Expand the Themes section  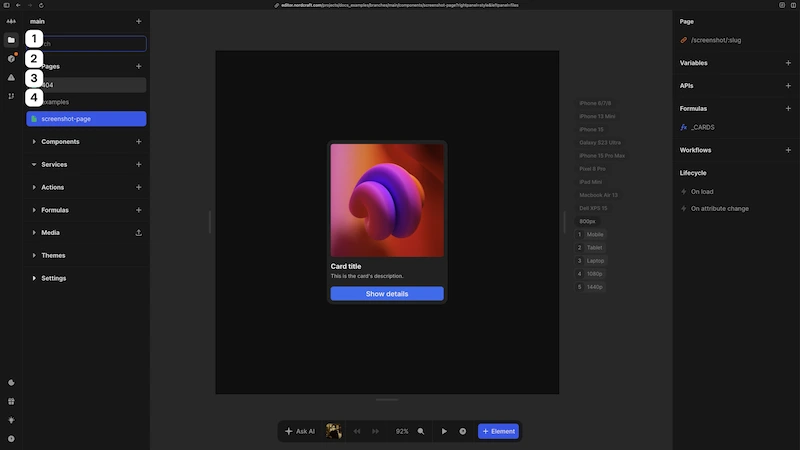(34, 255)
